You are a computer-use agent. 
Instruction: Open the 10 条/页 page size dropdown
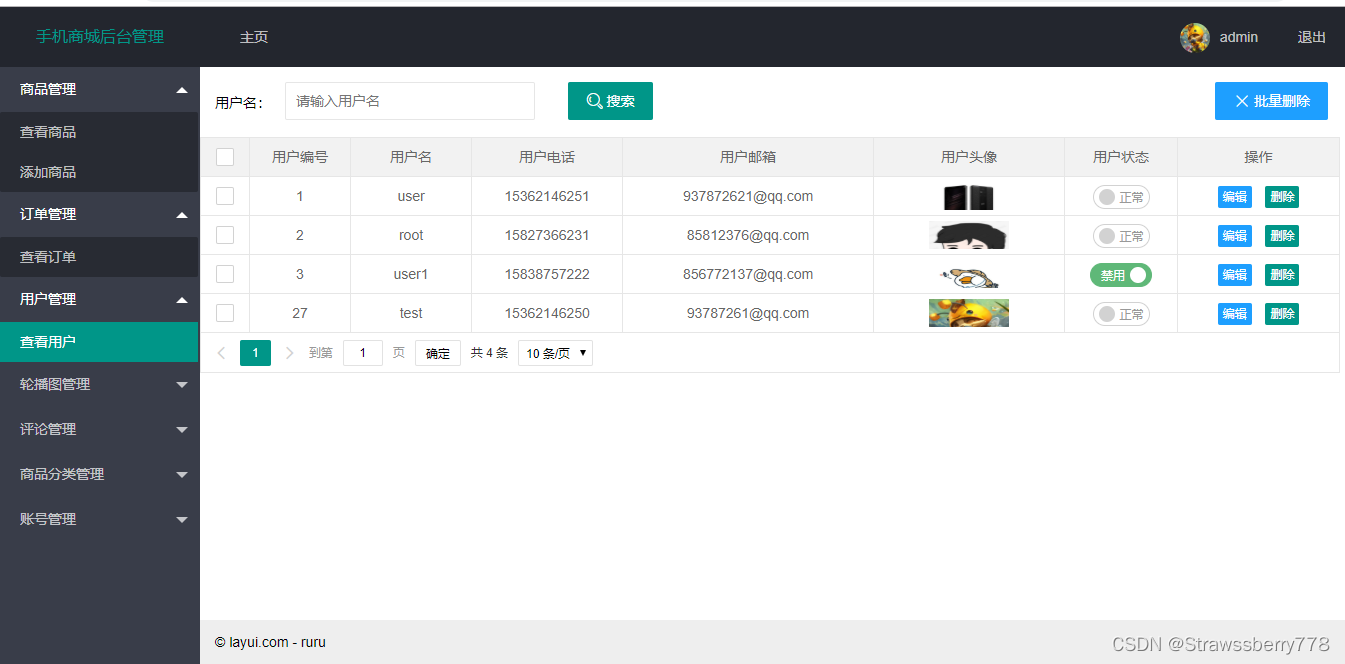coord(555,353)
